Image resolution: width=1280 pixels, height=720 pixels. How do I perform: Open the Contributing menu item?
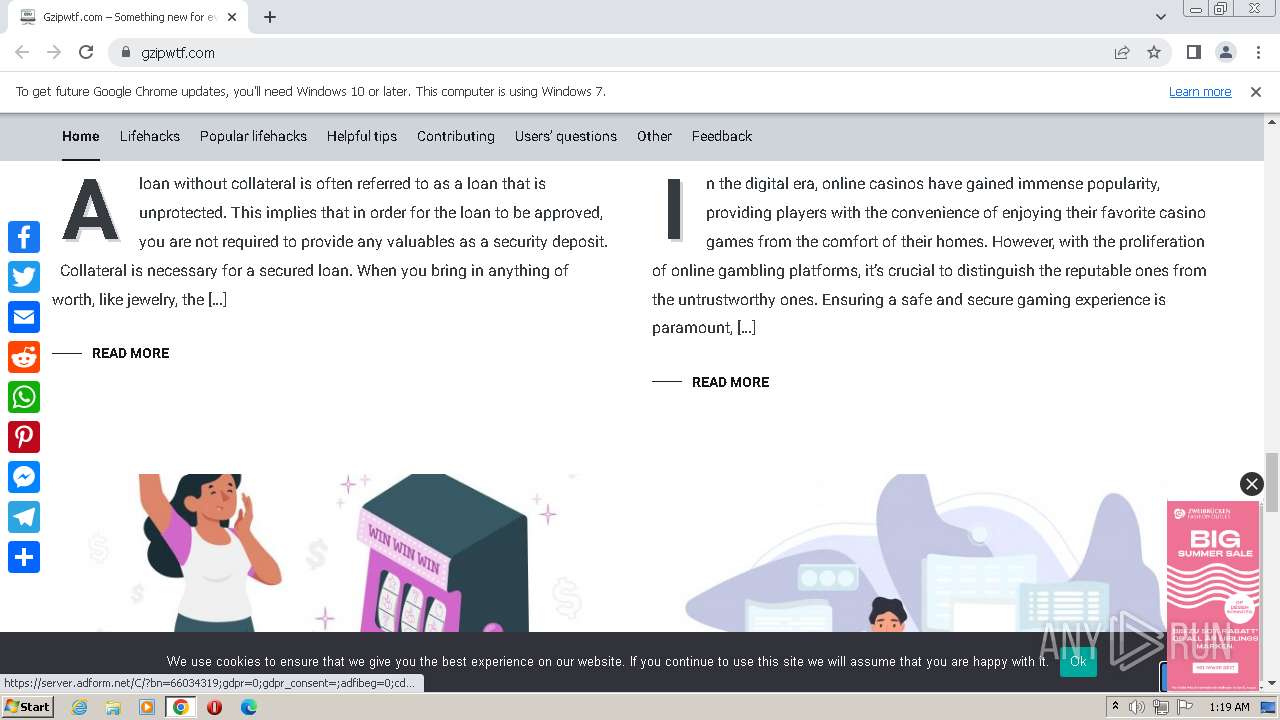tap(456, 136)
